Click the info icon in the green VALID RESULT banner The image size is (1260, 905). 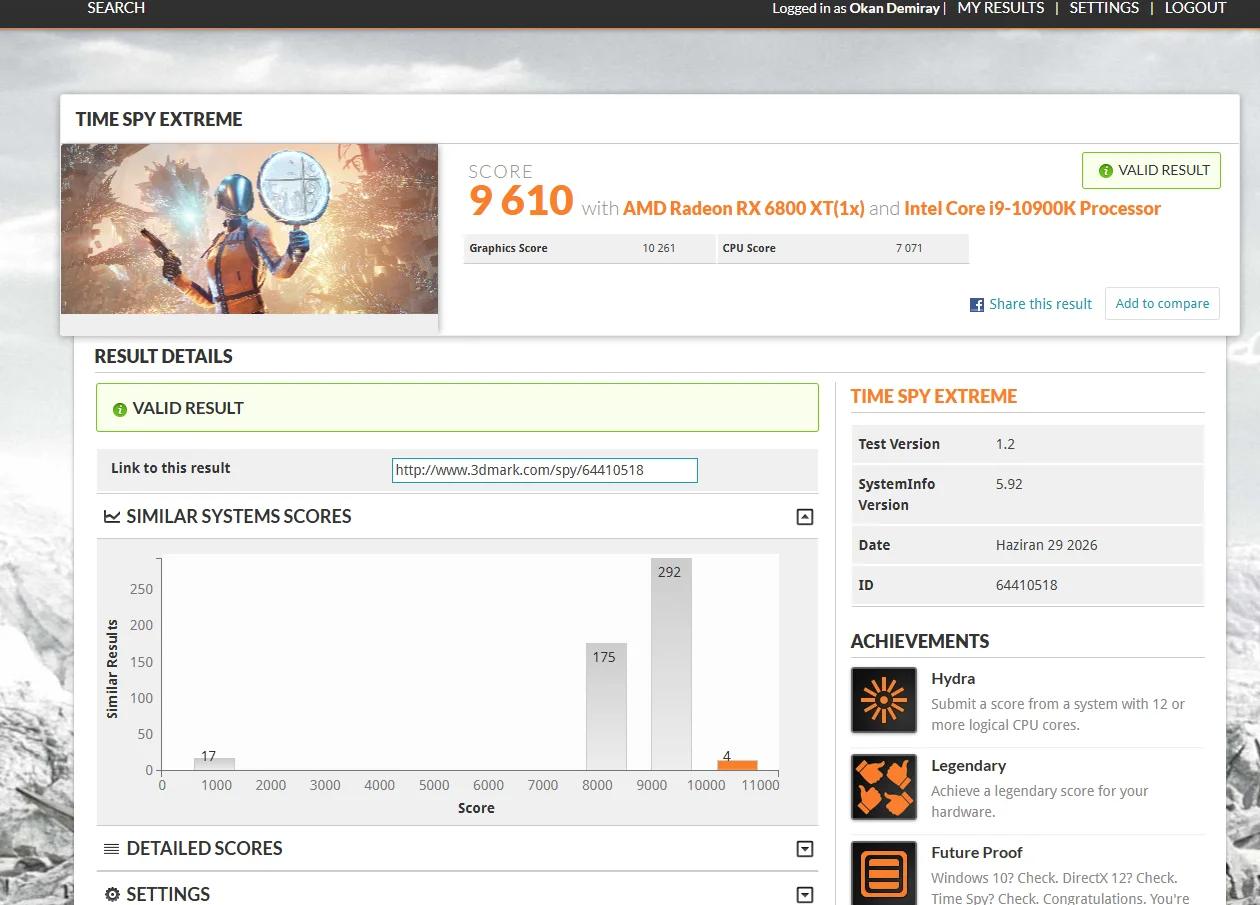point(120,409)
